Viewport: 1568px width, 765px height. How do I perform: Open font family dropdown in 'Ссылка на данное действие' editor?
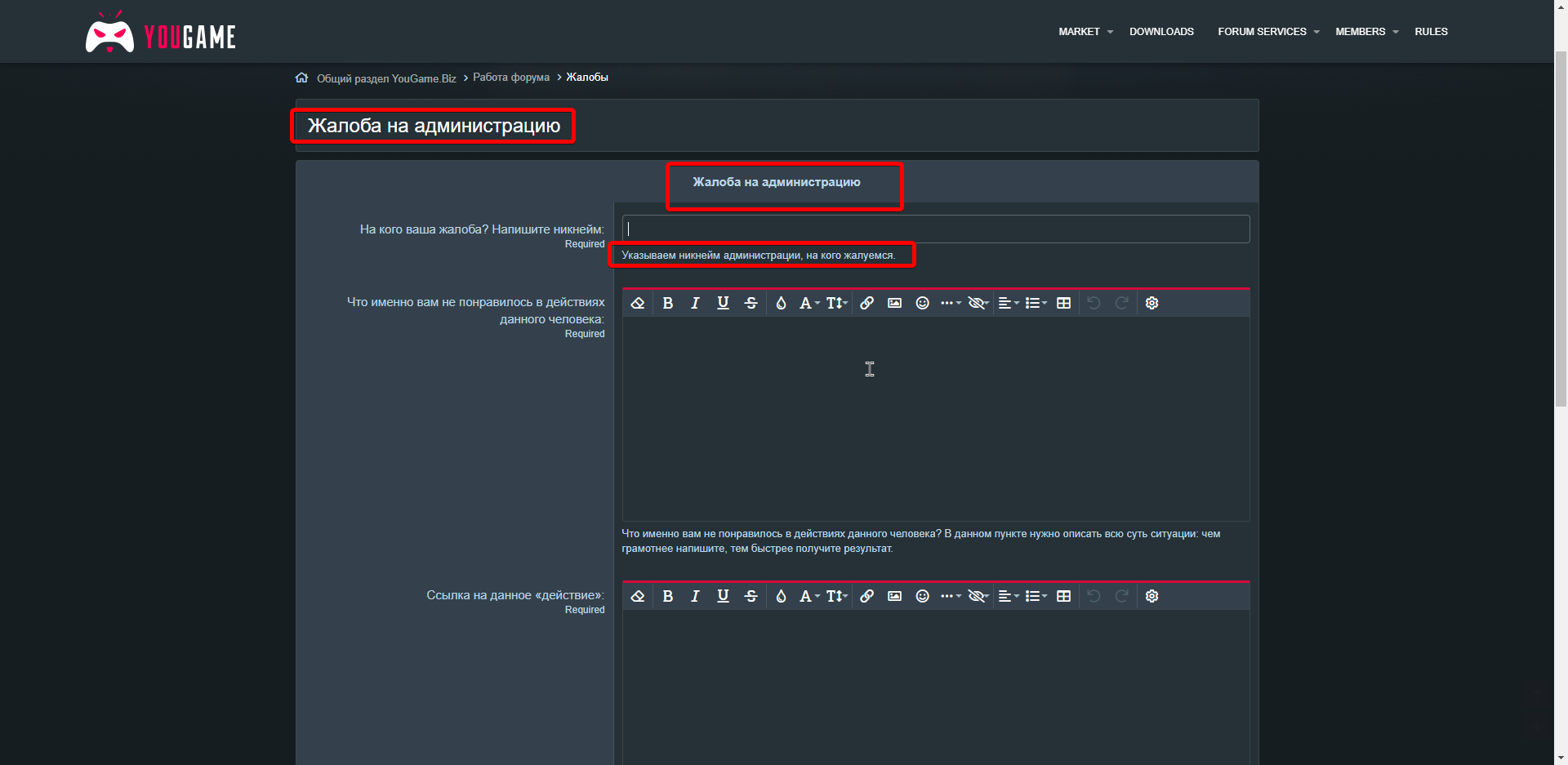pos(809,596)
